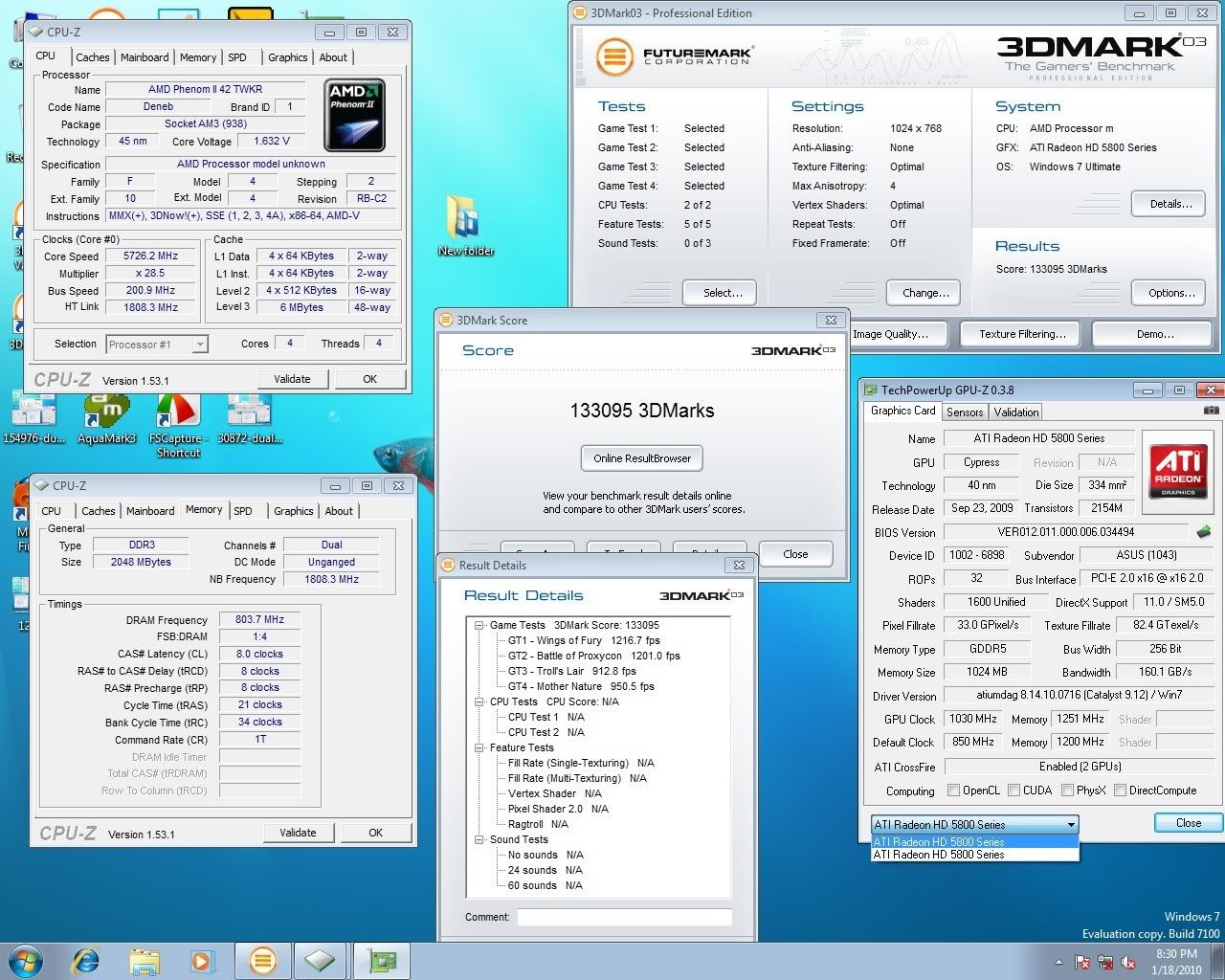Click the GPU-Z title bar application icon

(x=871, y=390)
